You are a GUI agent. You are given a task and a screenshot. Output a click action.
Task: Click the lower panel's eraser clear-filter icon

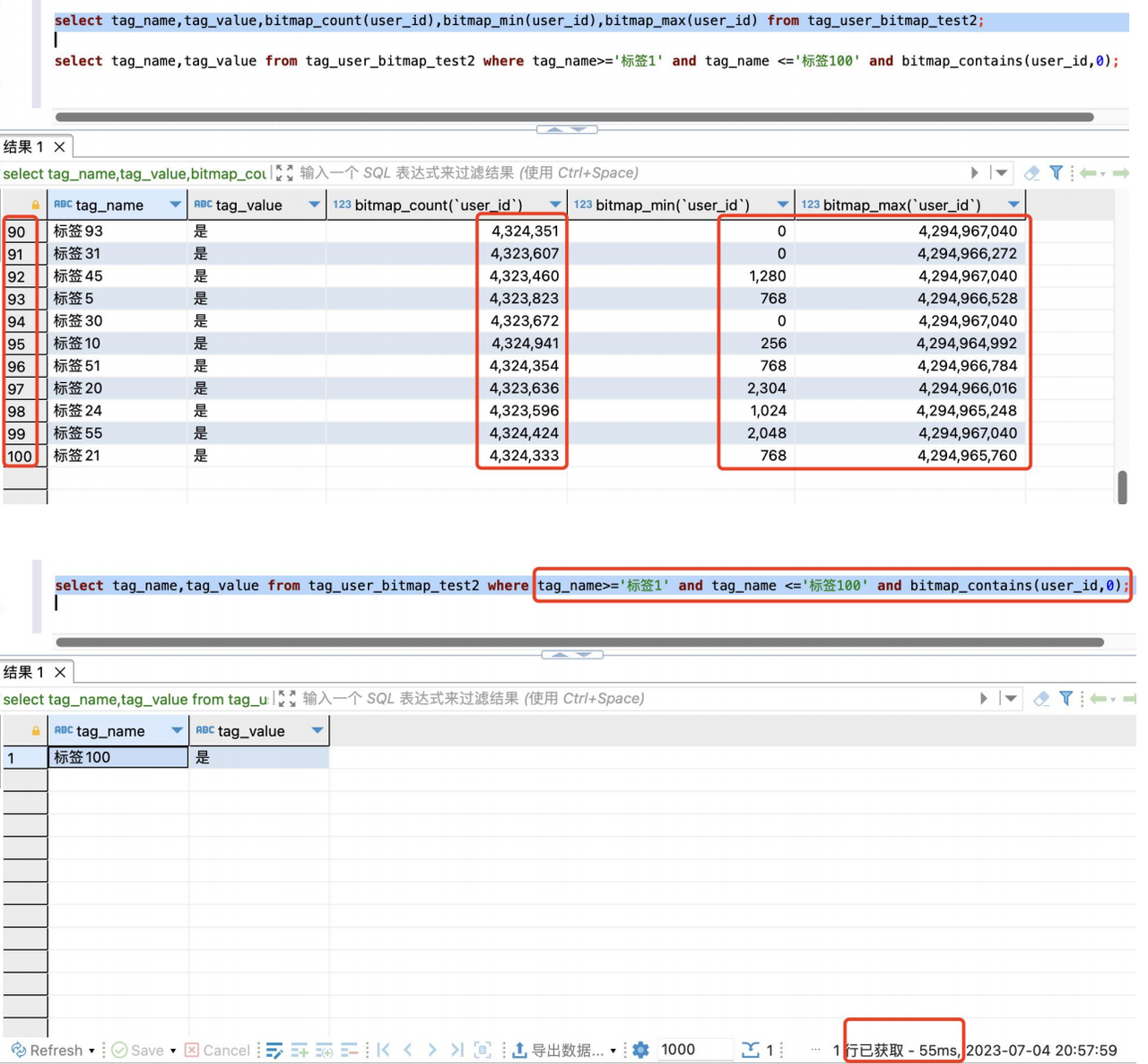click(x=1041, y=699)
